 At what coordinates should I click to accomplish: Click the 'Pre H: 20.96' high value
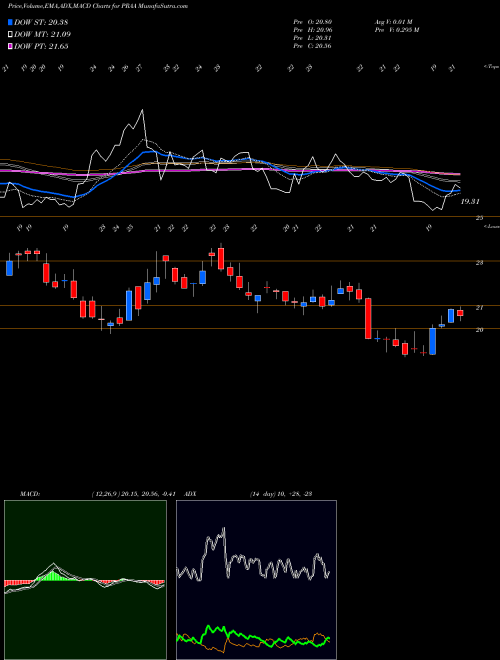312,30
